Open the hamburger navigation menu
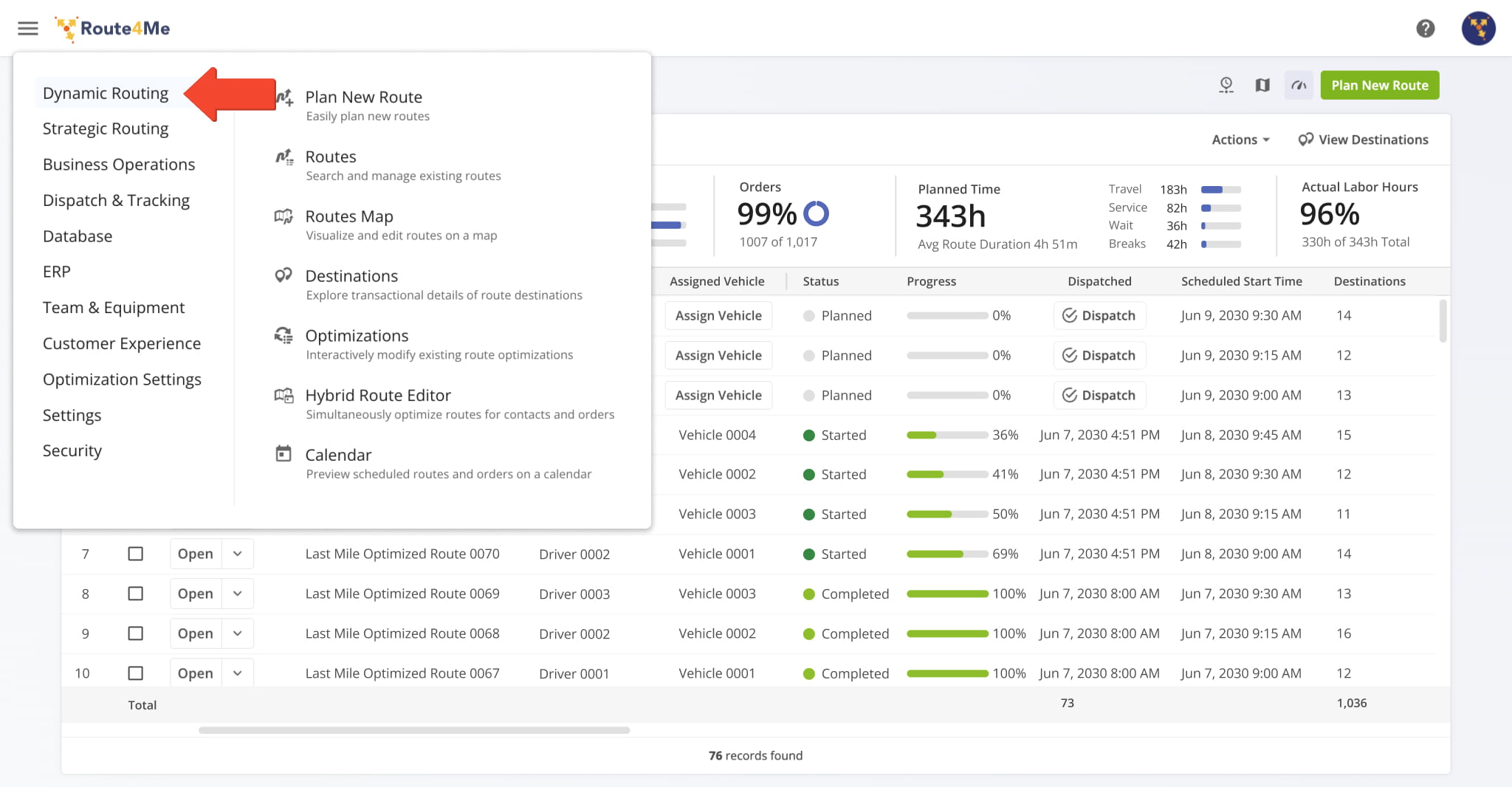Viewport: 1512px width, 787px height. pos(28,29)
